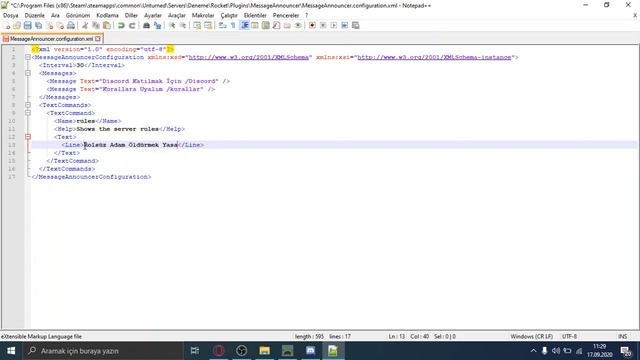
Task: Toggle synchronized vertical scrolling
Action: tap(197, 25)
